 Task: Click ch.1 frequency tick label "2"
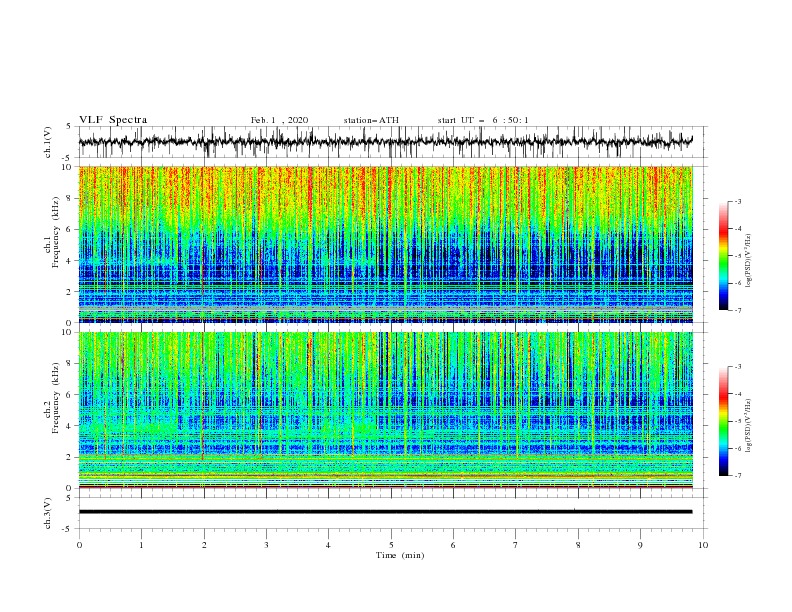coord(70,292)
